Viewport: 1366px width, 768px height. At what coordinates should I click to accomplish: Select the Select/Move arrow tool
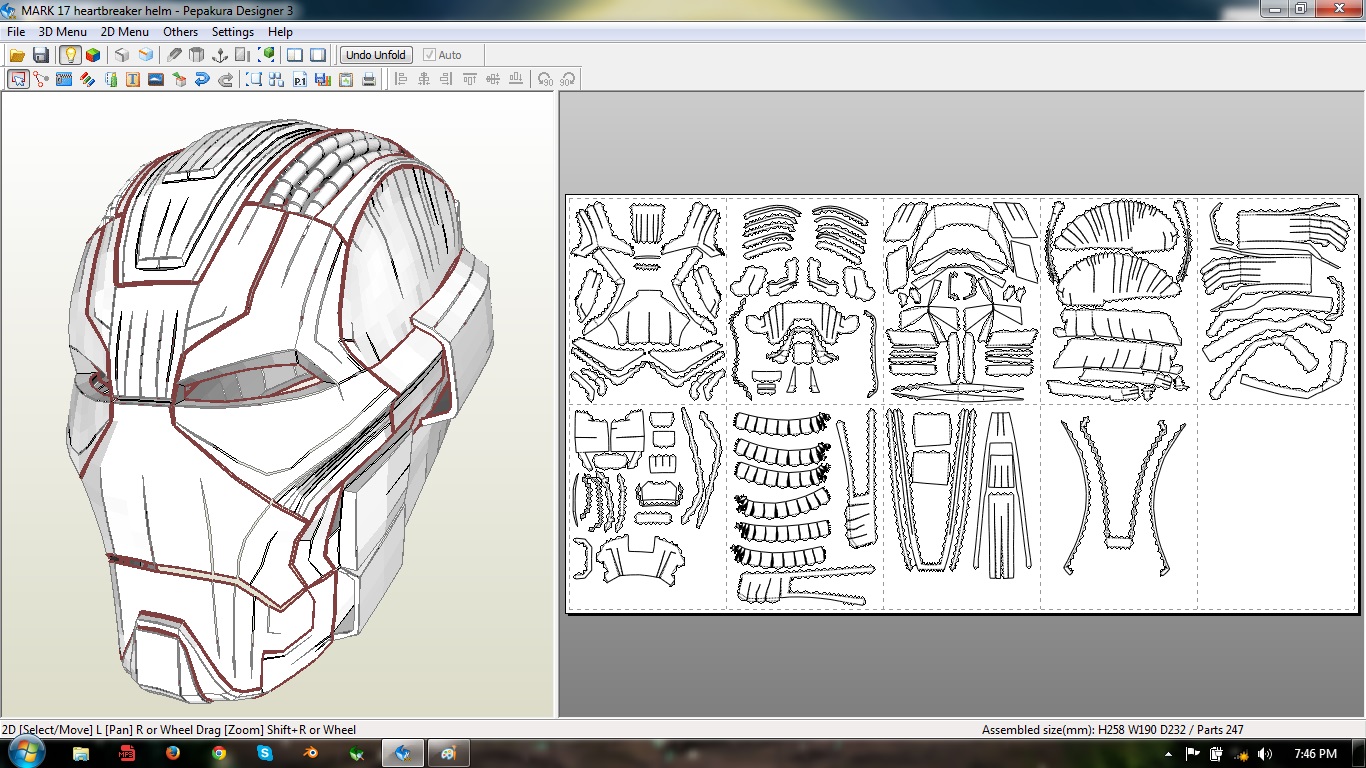(18, 79)
